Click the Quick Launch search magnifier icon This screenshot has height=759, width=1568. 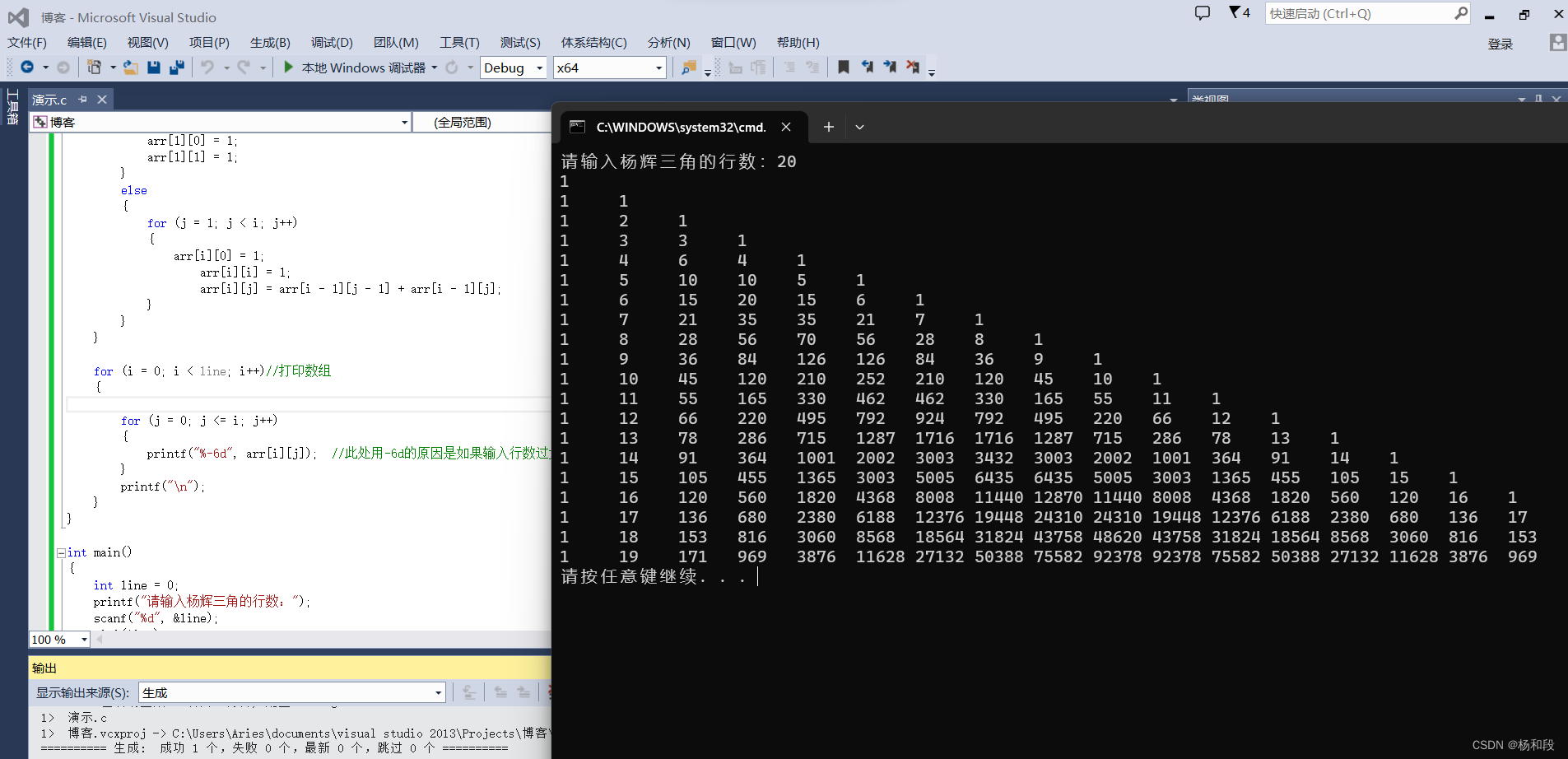click(1461, 13)
